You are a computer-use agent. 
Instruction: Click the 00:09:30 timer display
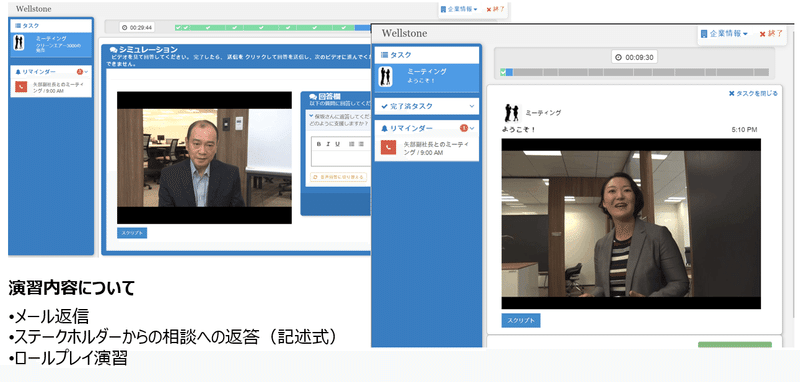tap(634, 57)
